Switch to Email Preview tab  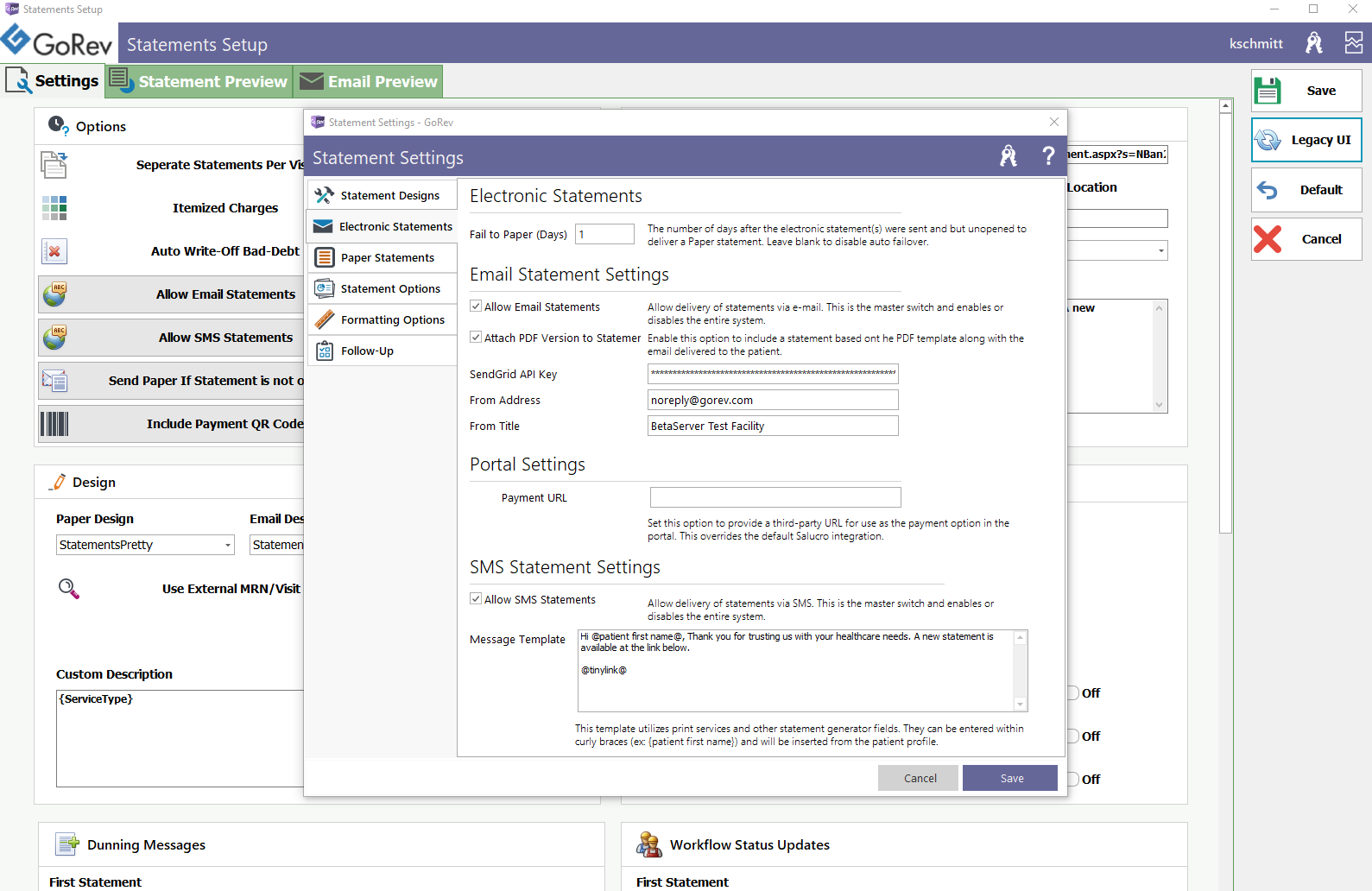[369, 81]
